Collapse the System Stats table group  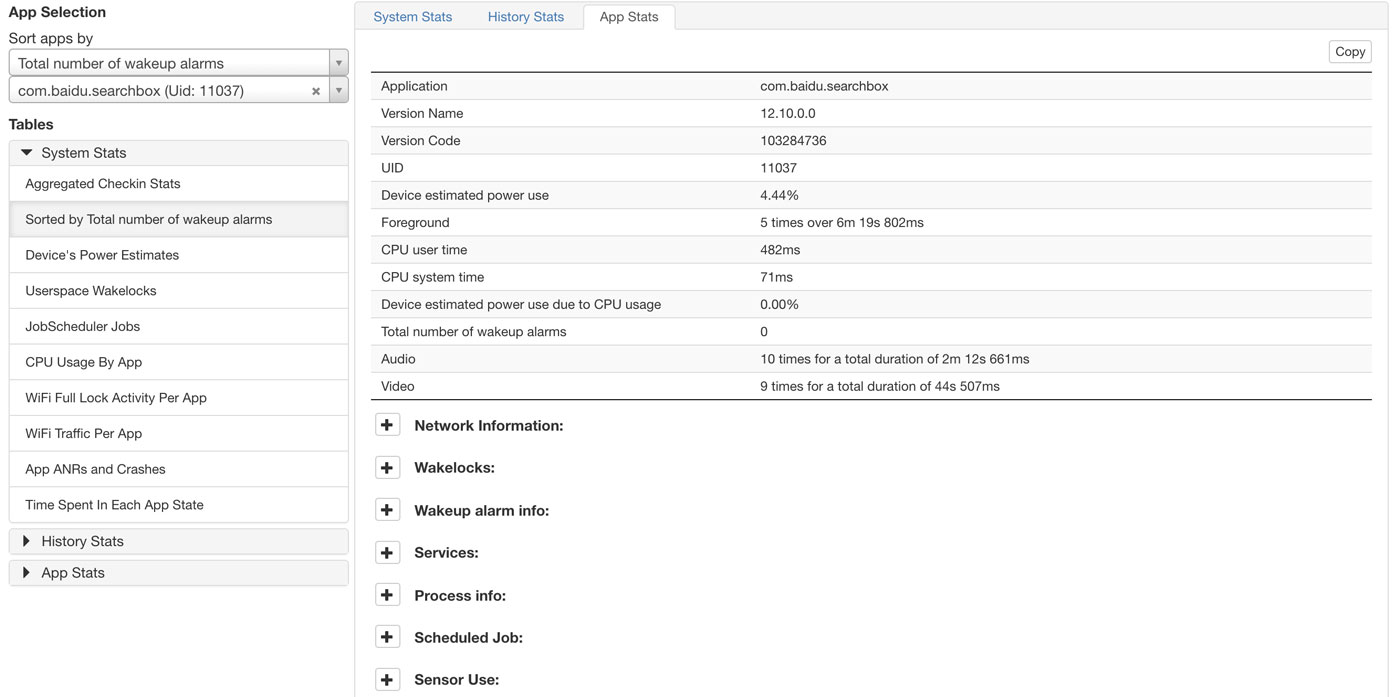[26, 152]
